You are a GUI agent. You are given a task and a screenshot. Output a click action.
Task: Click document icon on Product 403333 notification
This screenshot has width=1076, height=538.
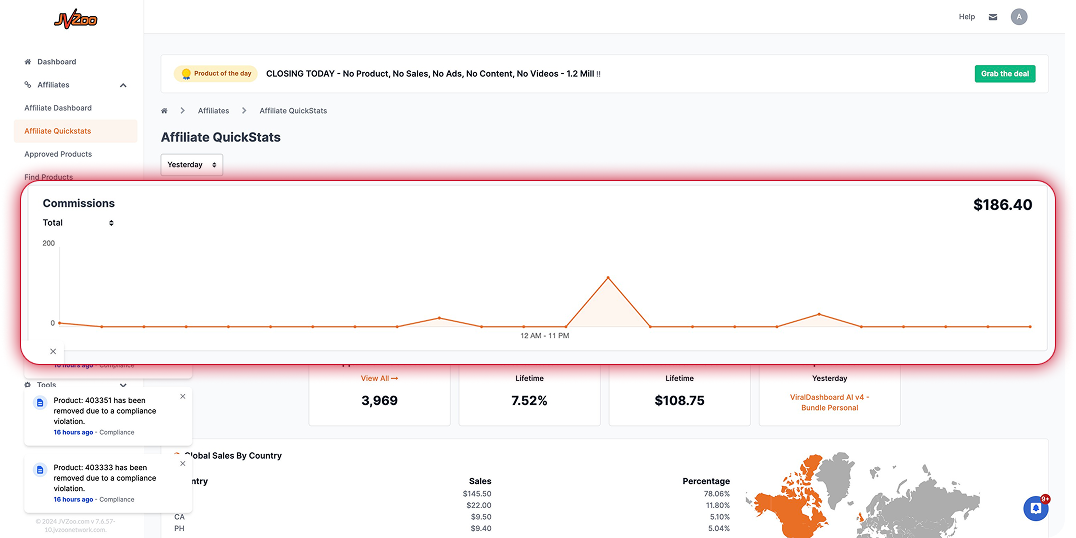pyautogui.click(x=40, y=469)
